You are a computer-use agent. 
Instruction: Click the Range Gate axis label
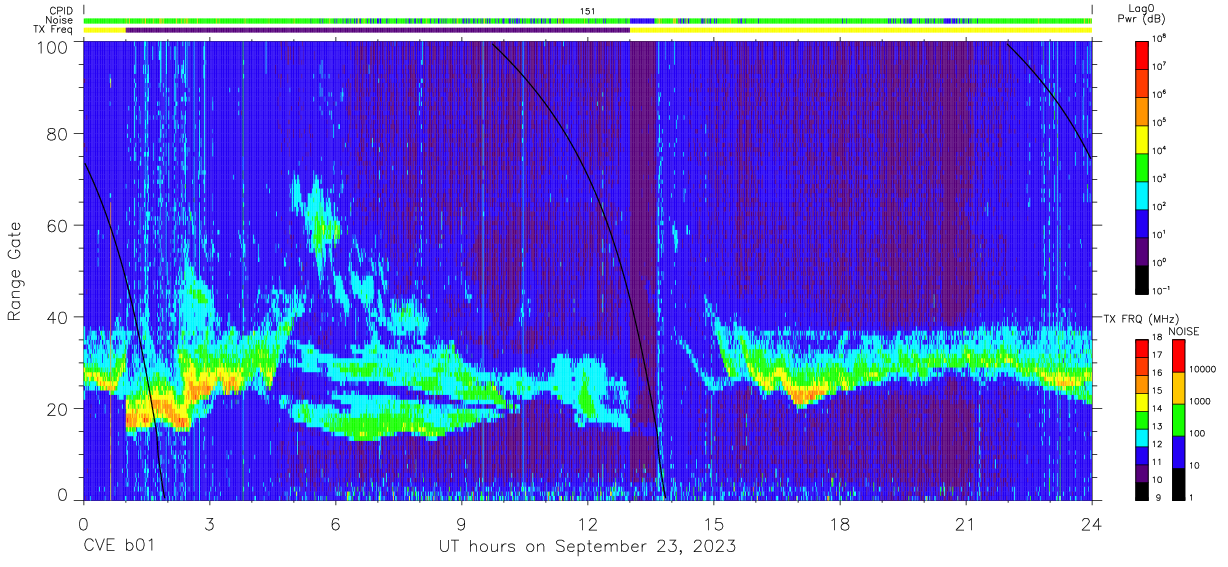click(x=16, y=272)
